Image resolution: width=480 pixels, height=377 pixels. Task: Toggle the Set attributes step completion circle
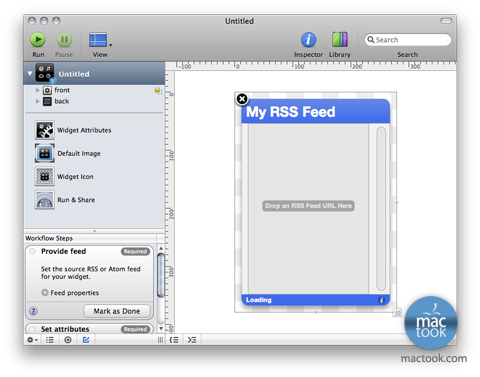(x=32, y=329)
